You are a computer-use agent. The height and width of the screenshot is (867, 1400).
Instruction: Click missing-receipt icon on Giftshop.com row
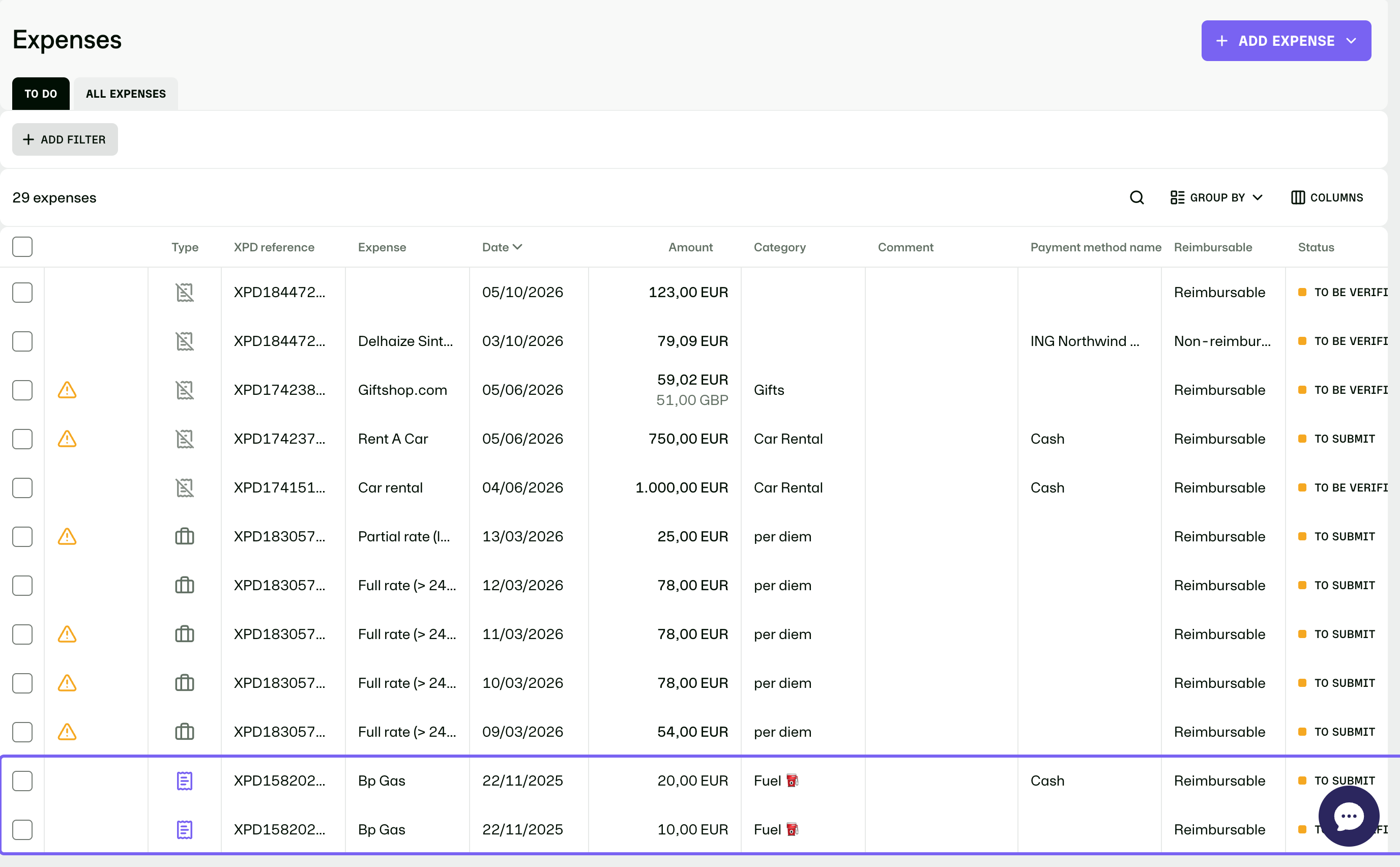tap(185, 390)
